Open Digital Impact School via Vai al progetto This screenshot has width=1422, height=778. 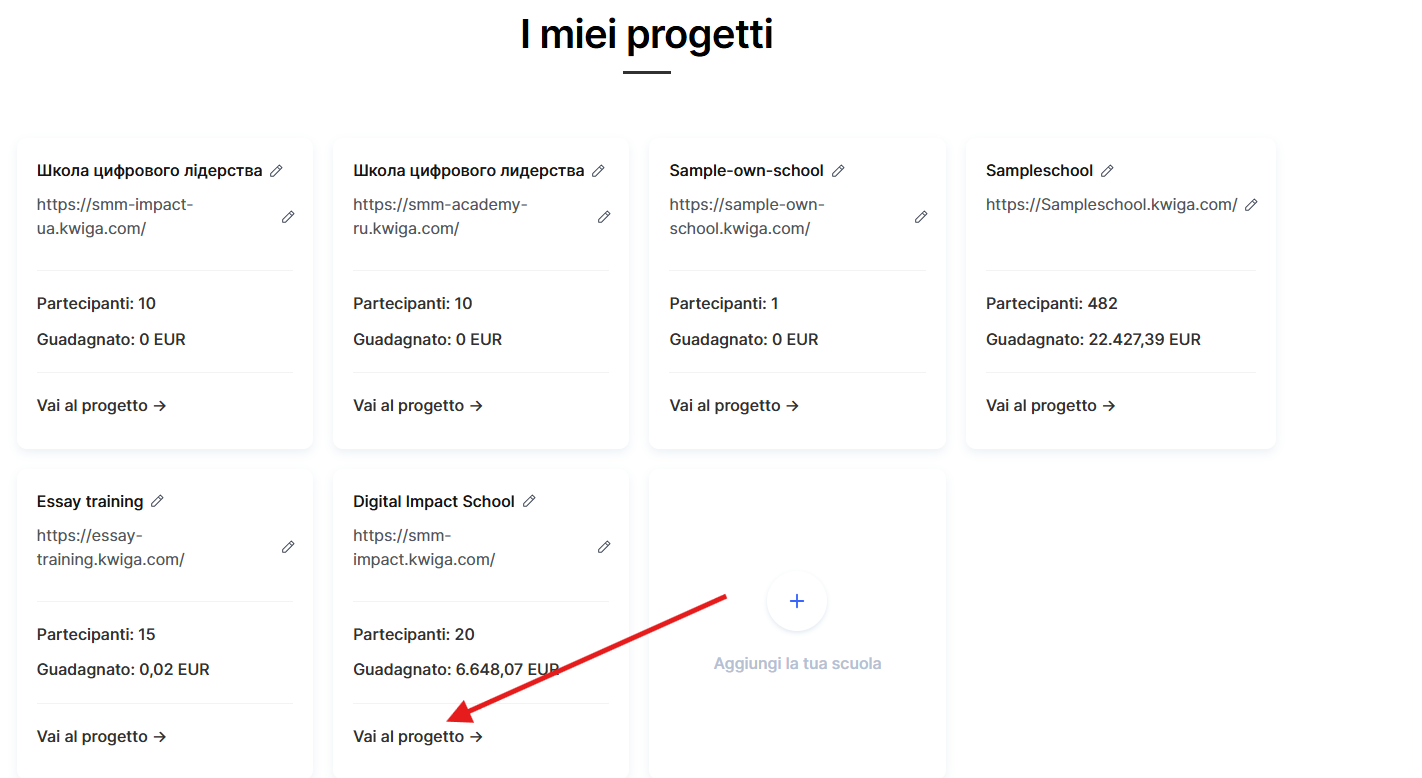pos(418,737)
